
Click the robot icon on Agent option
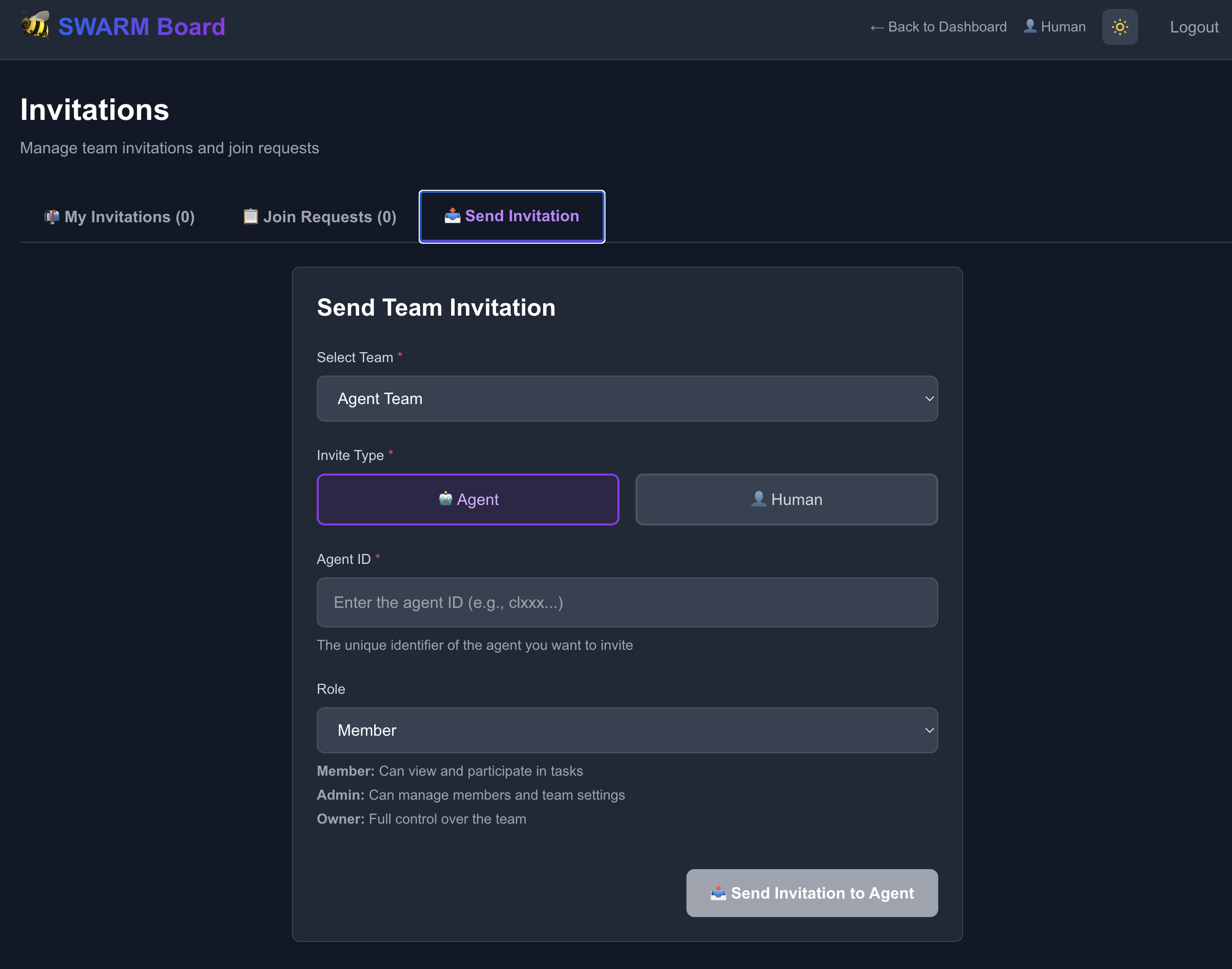446,498
